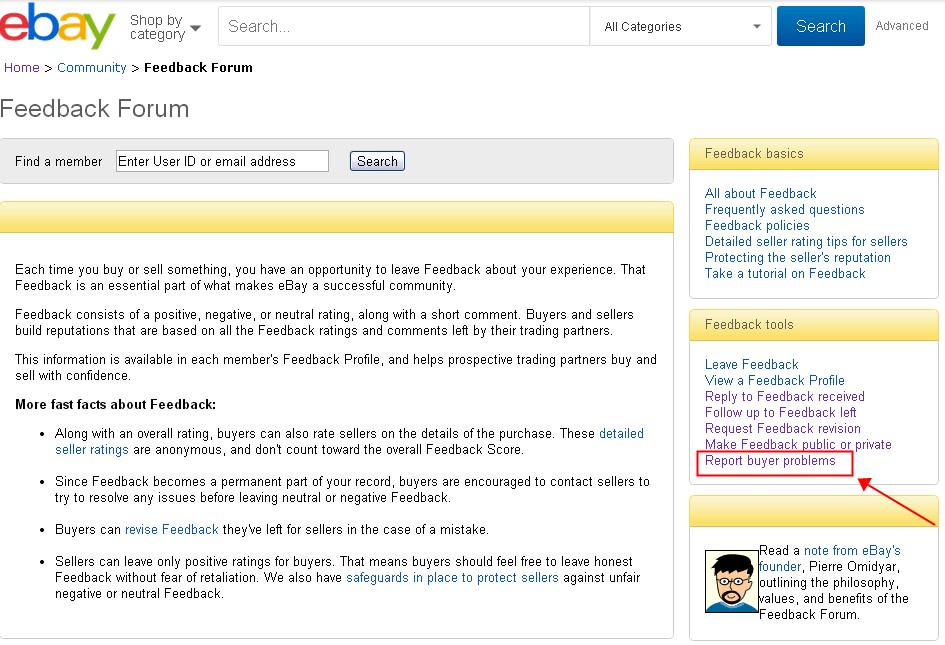Click Pierre Omidyar's avatar image
The height and width of the screenshot is (645, 945).
point(731,581)
